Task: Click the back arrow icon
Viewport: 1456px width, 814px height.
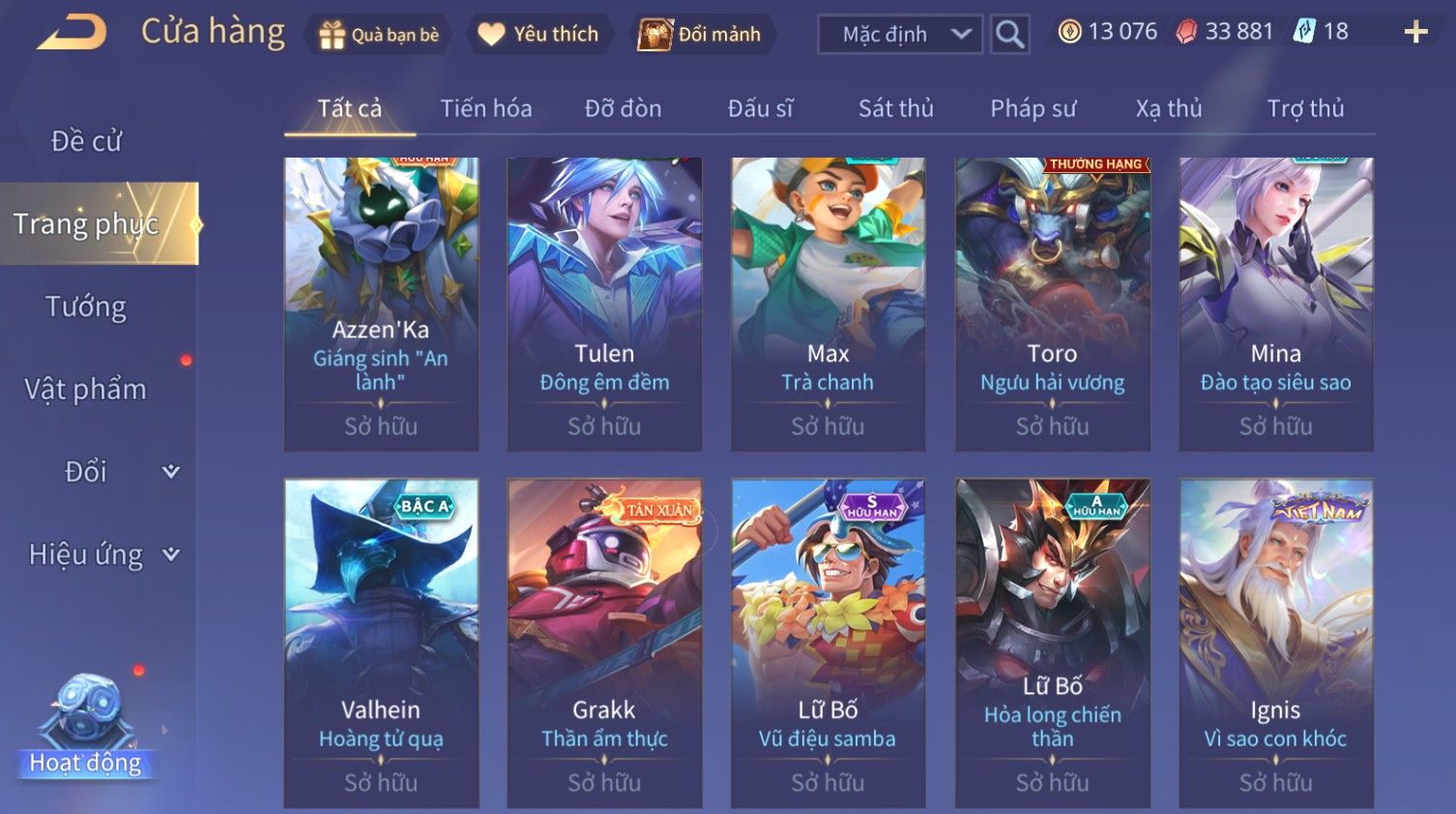Action: tap(72, 32)
